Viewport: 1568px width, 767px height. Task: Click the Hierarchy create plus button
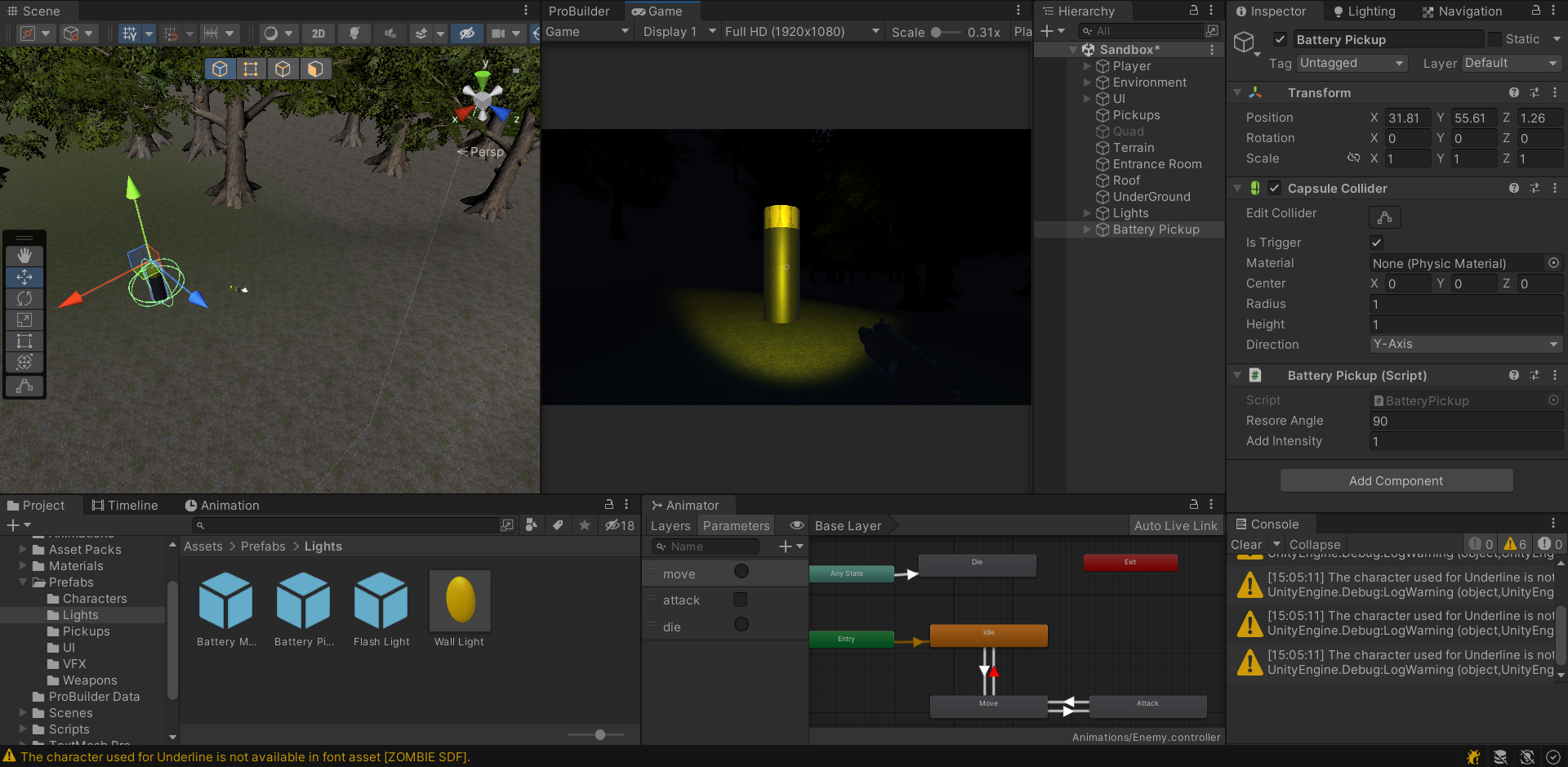(x=1047, y=31)
